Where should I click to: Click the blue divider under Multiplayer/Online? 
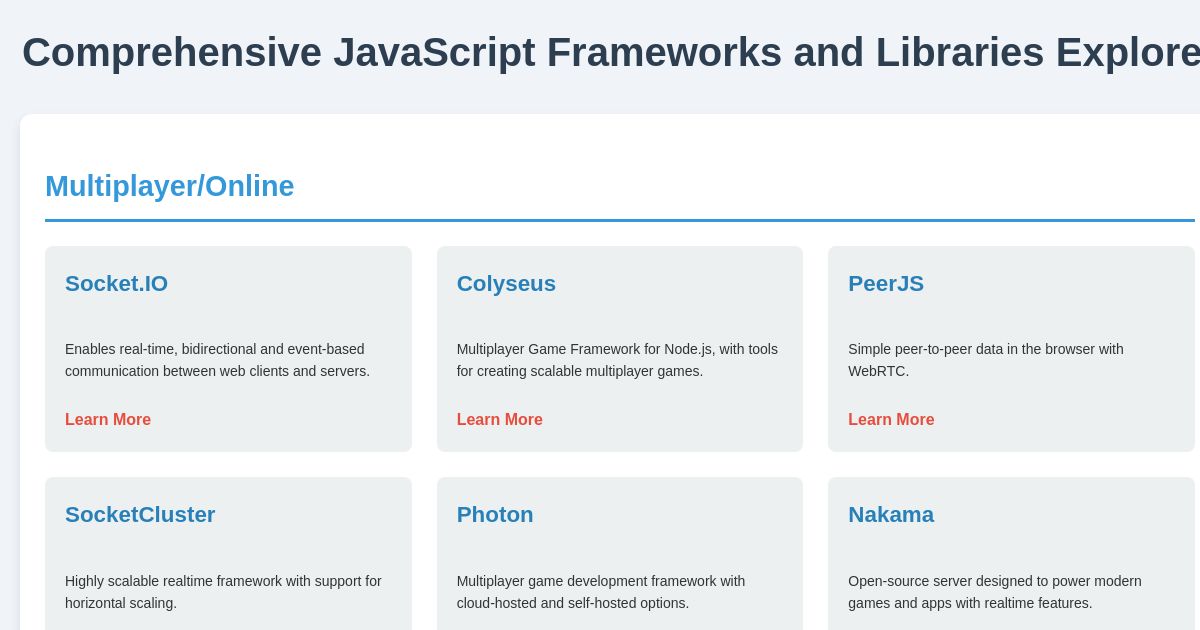620,220
